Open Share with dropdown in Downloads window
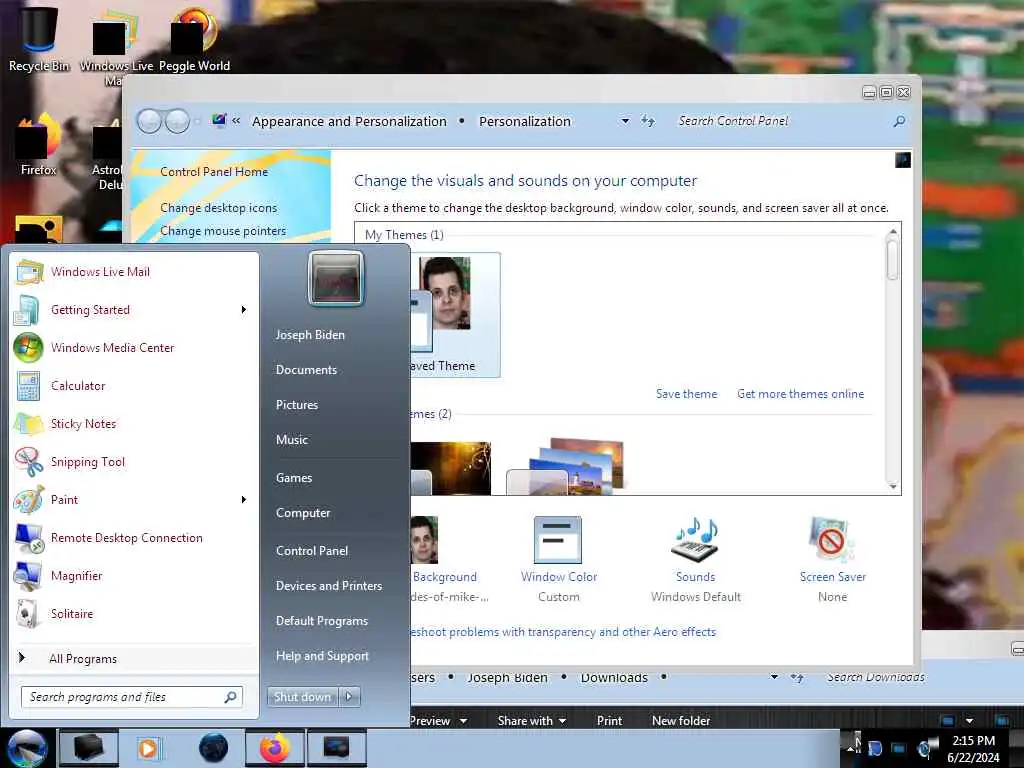 pyautogui.click(x=532, y=720)
